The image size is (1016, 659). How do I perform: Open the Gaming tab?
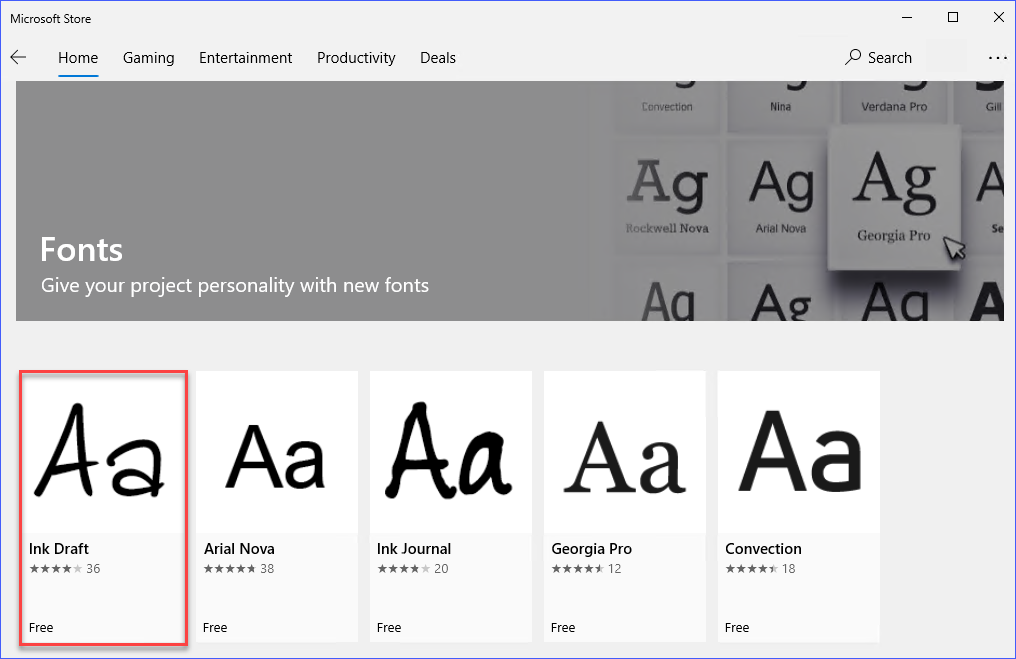click(x=148, y=58)
